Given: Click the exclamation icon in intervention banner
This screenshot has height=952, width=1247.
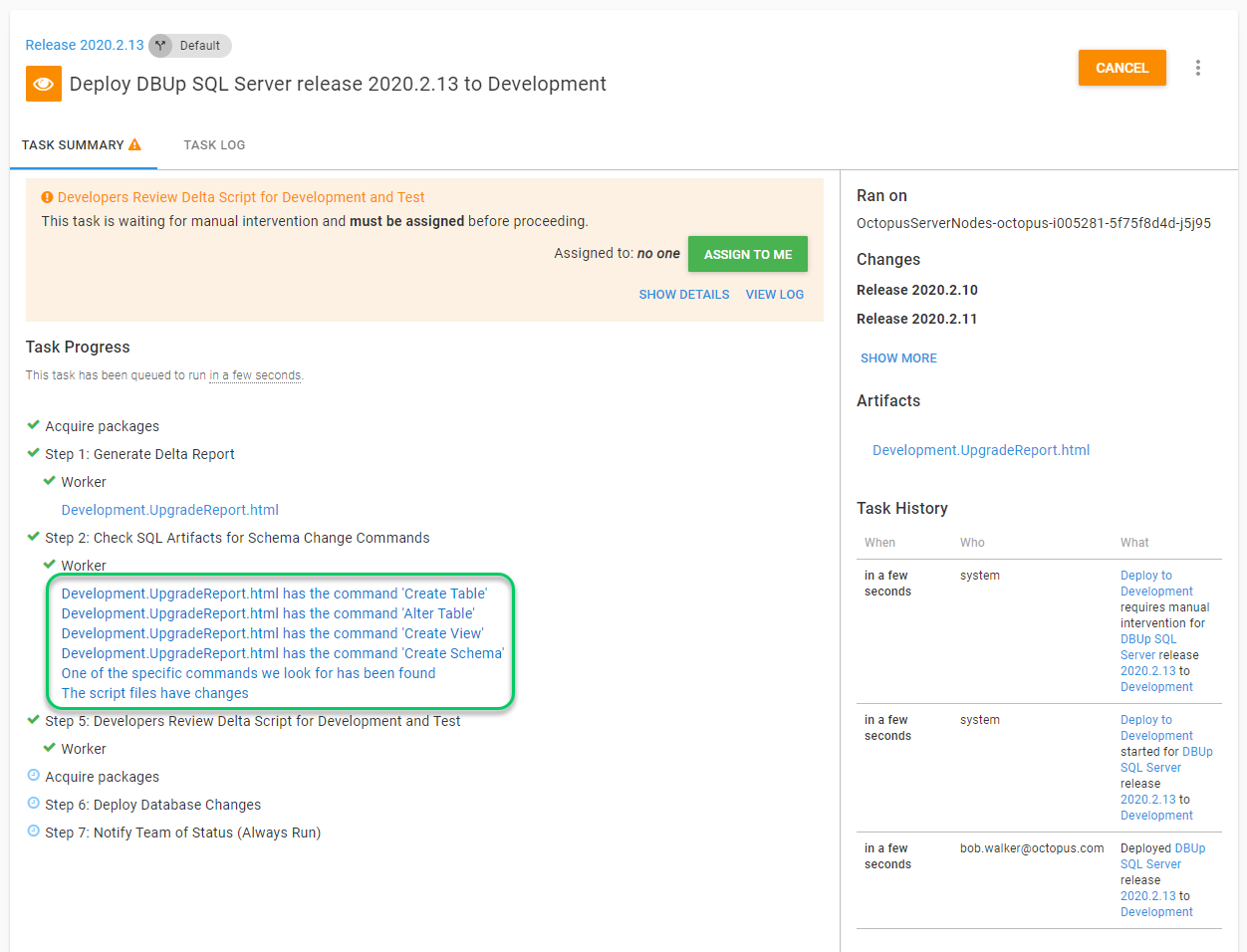Looking at the screenshot, I should coord(47,197).
